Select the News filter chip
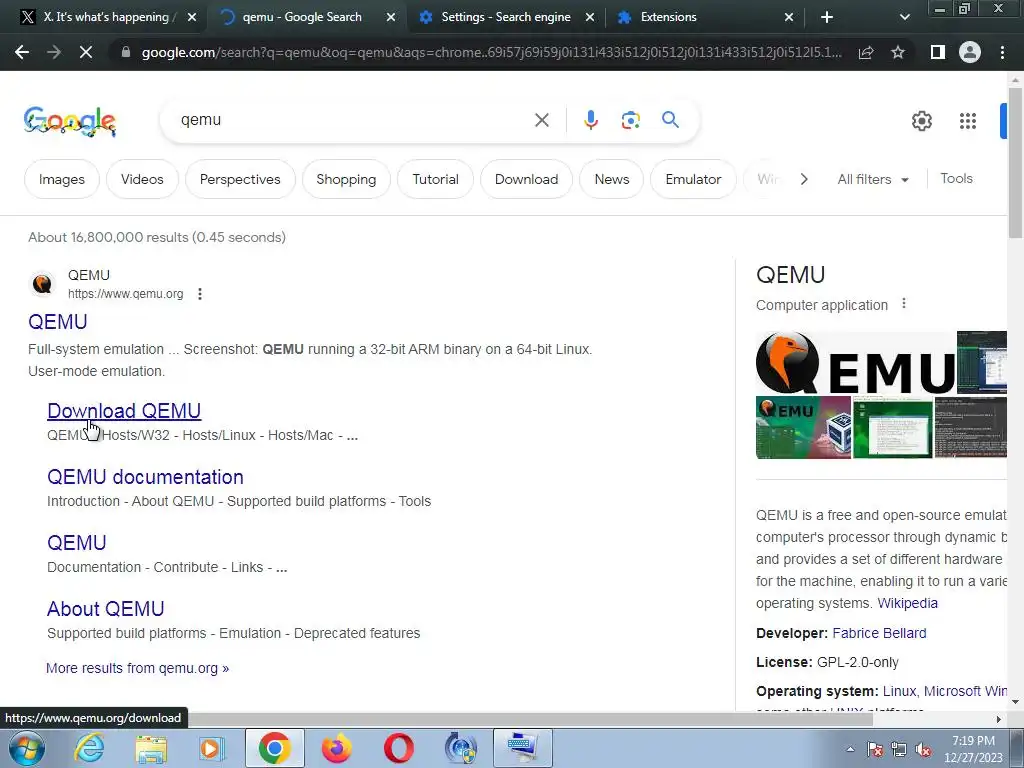 coord(612,179)
